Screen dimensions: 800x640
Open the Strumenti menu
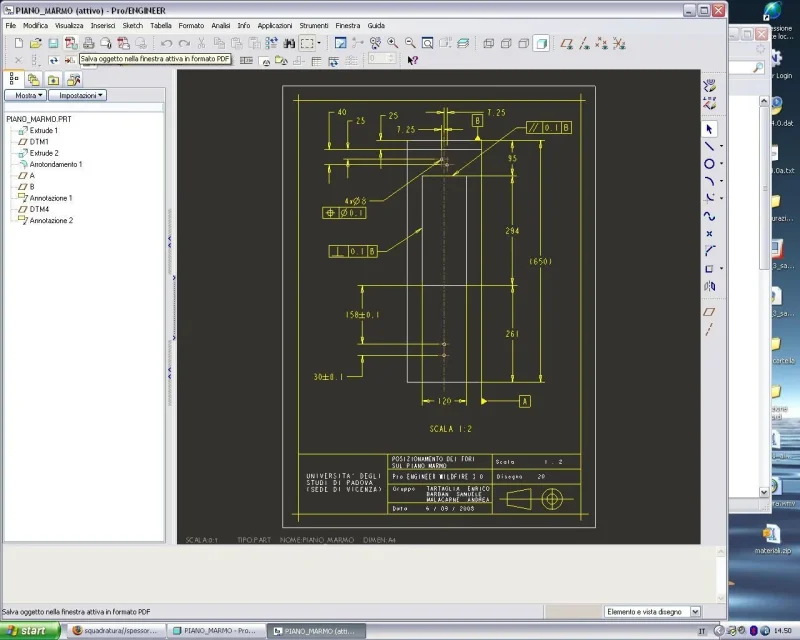click(x=314, y=26)
